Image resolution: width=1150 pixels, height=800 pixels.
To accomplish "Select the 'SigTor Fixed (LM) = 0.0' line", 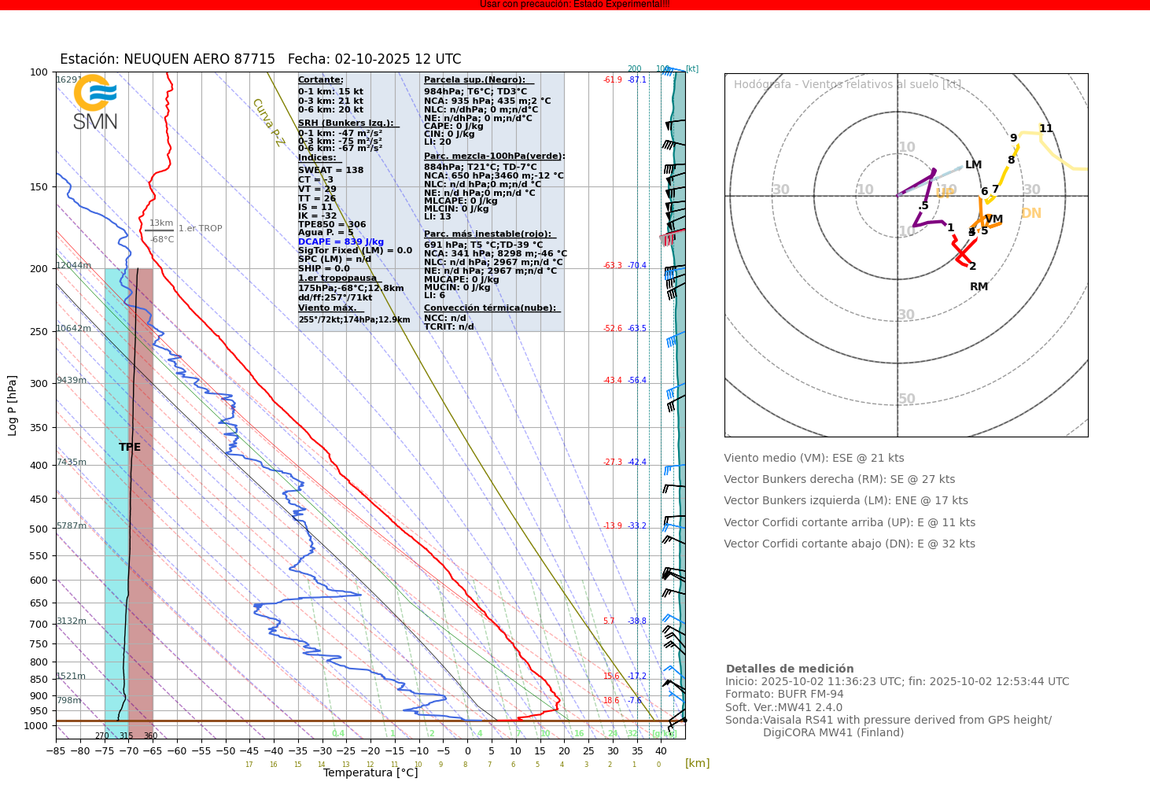I will coord(355,251).
